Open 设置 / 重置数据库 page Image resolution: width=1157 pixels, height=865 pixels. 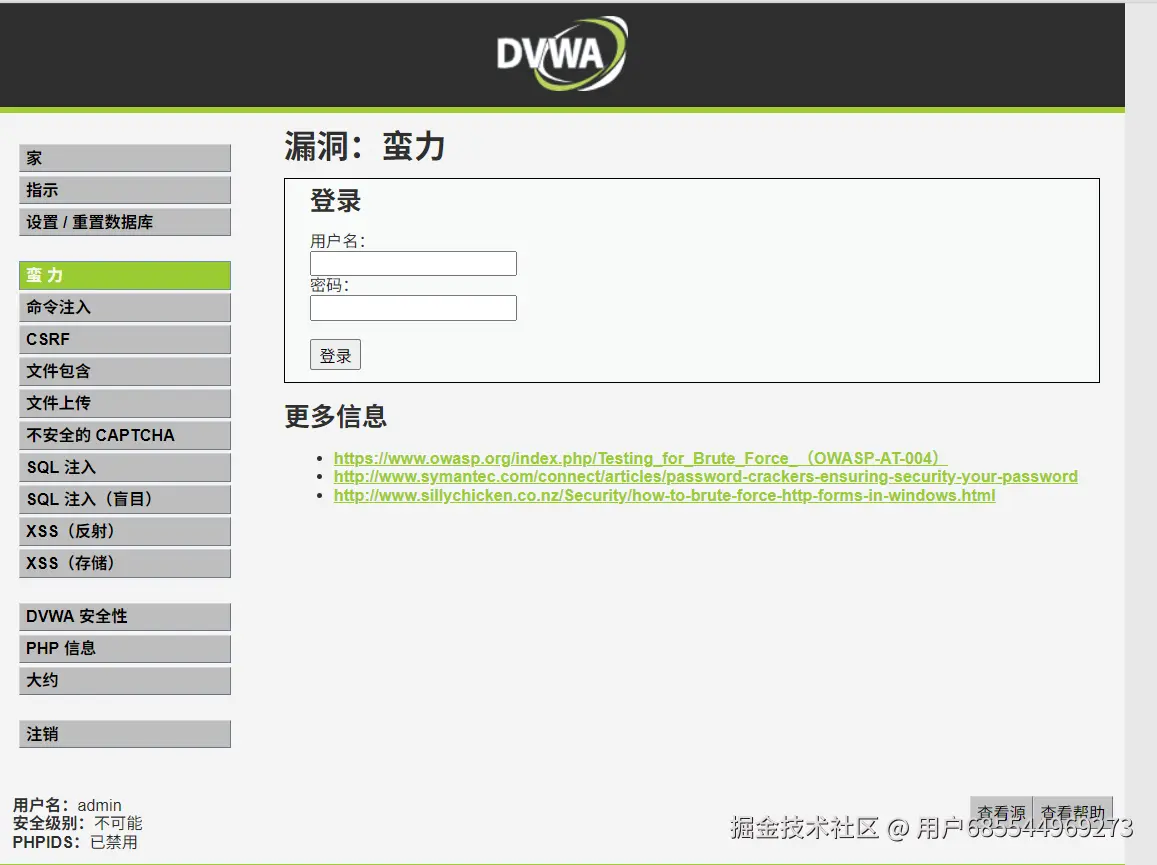coord(124,221)
